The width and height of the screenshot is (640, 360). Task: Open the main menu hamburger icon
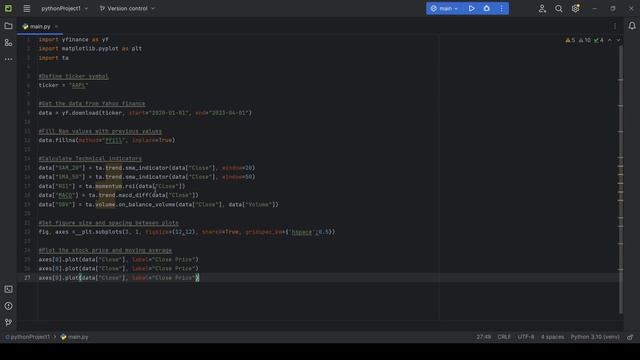point(27,8)
